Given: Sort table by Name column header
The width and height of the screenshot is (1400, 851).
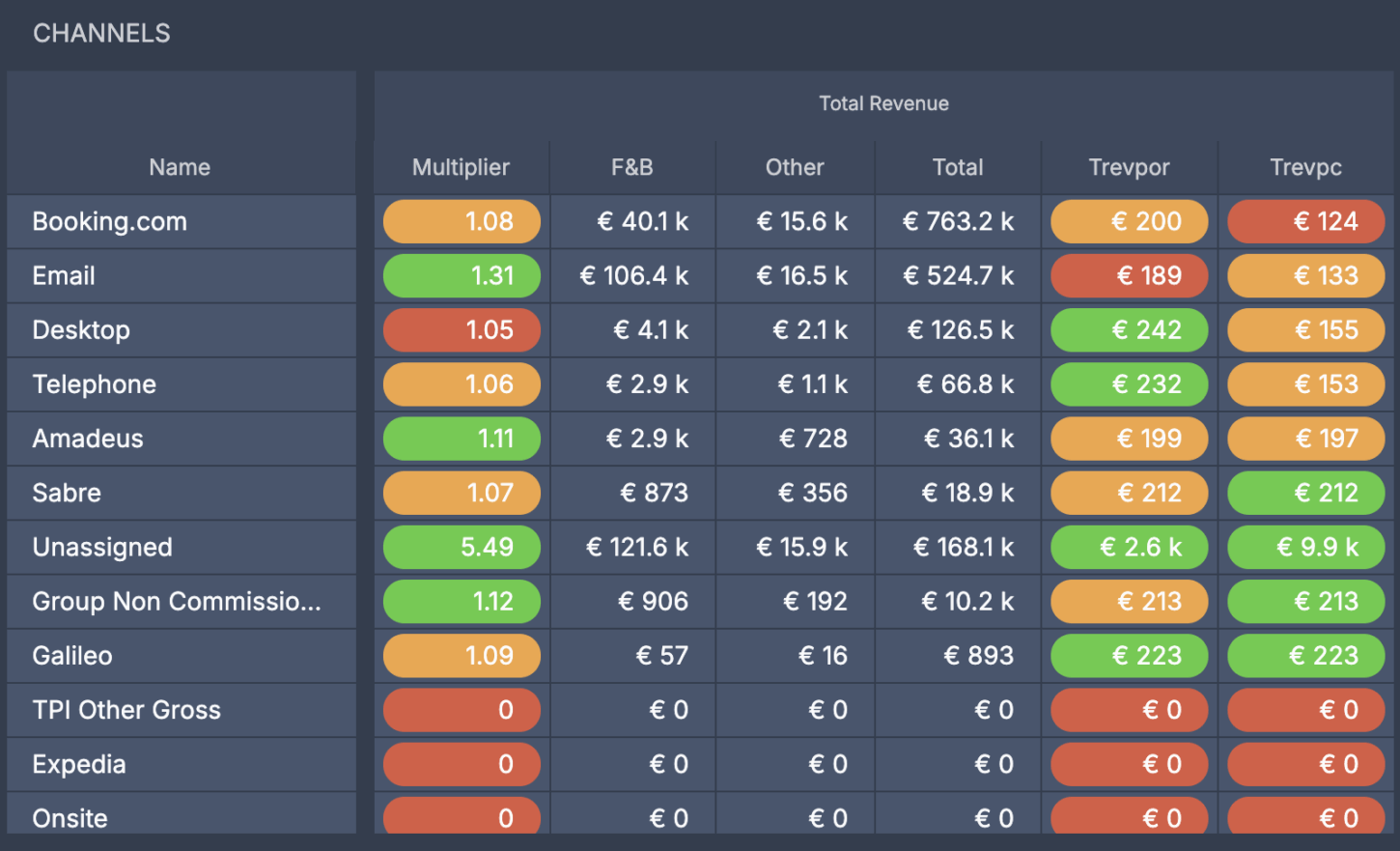Looking at the screenshot, I should 180,167.
